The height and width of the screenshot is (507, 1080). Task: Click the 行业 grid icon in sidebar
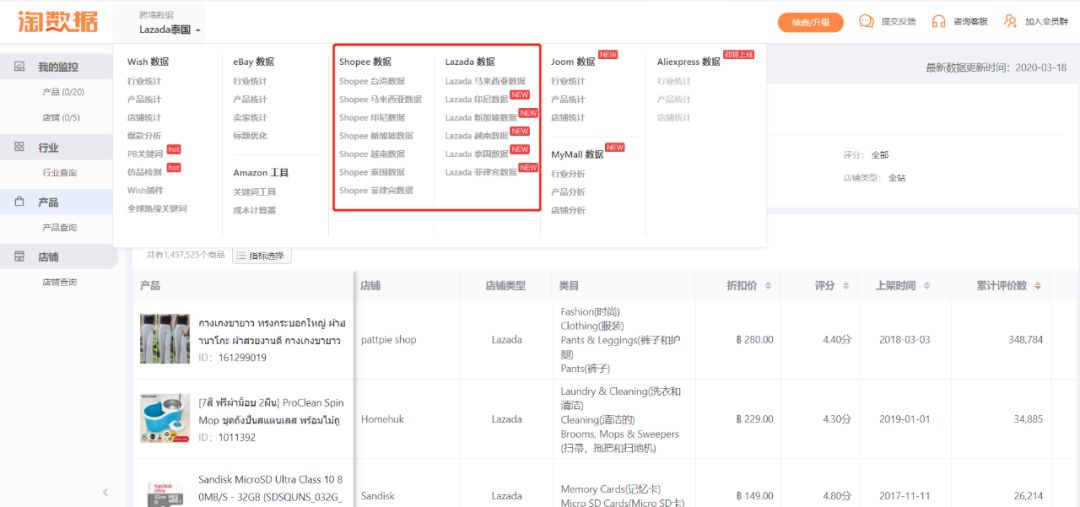pos(19,147)
